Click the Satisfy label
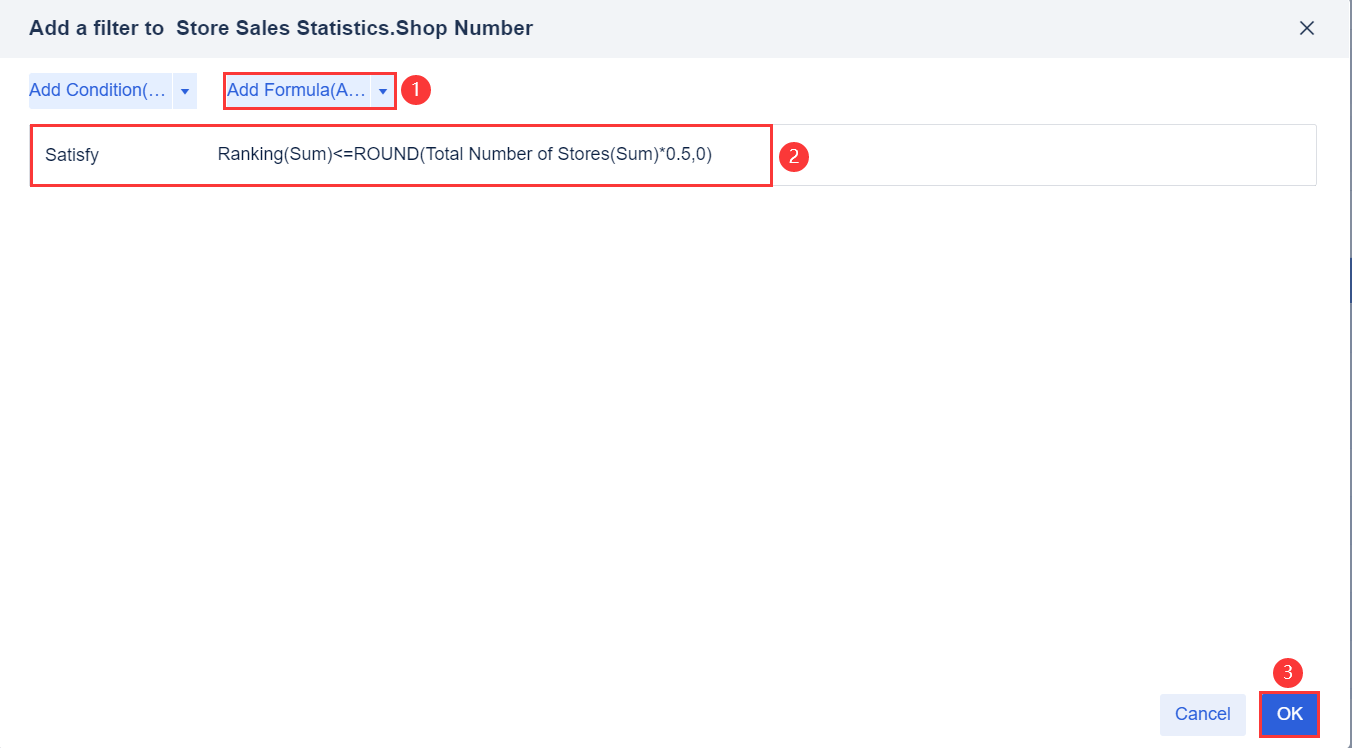The height and width of the screenshot is (748, 1352). click(x=72, y=155)
